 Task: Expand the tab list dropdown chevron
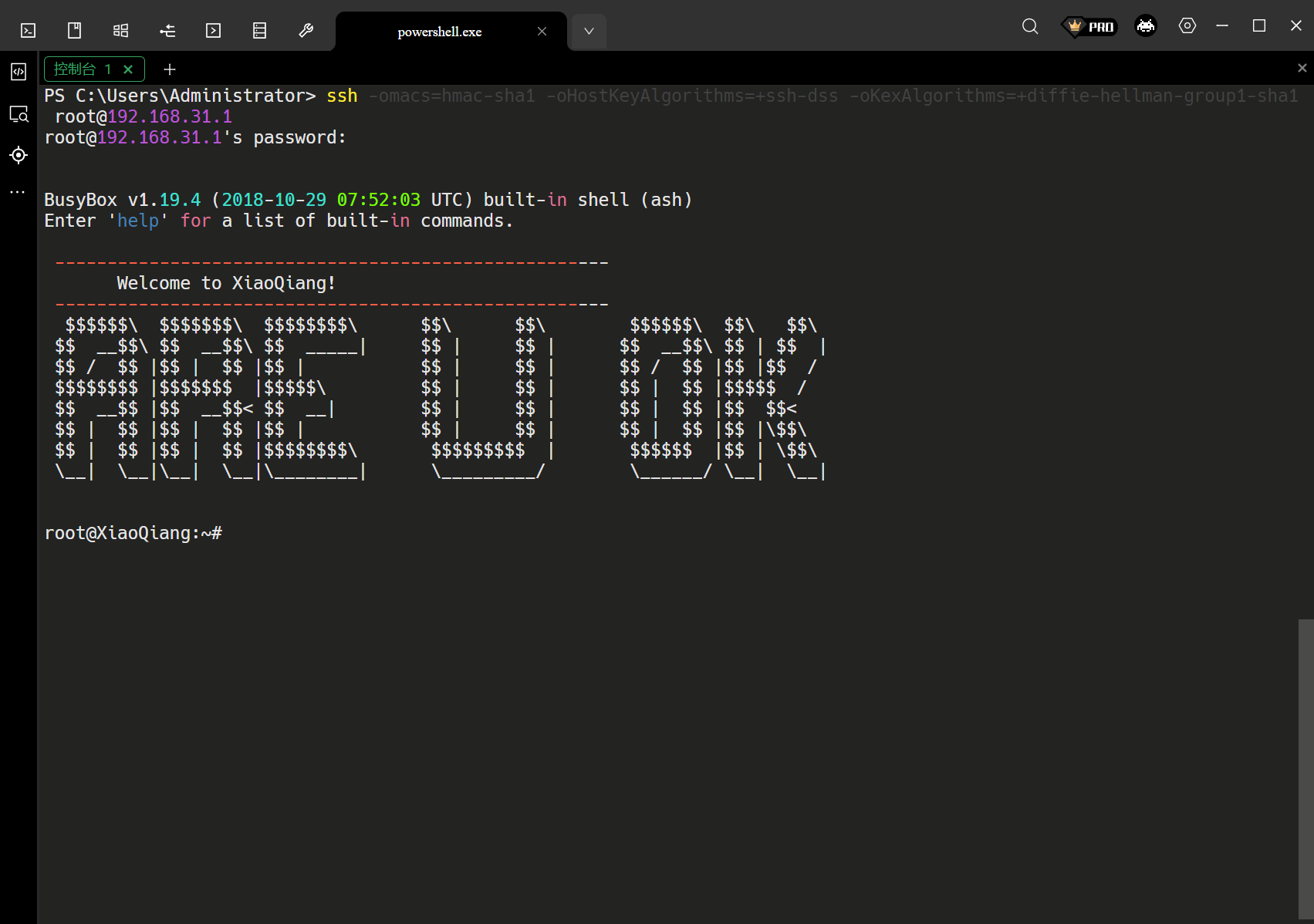click(589, 32)
